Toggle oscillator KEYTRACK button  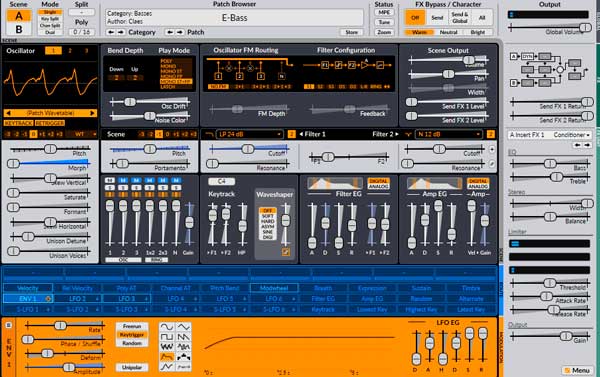tap(18, 123)
